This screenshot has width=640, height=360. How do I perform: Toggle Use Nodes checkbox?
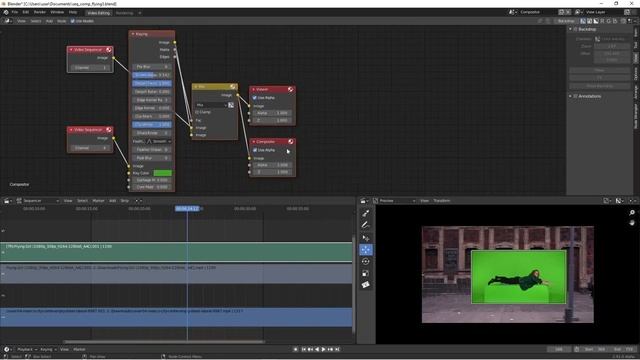(73, 21)
